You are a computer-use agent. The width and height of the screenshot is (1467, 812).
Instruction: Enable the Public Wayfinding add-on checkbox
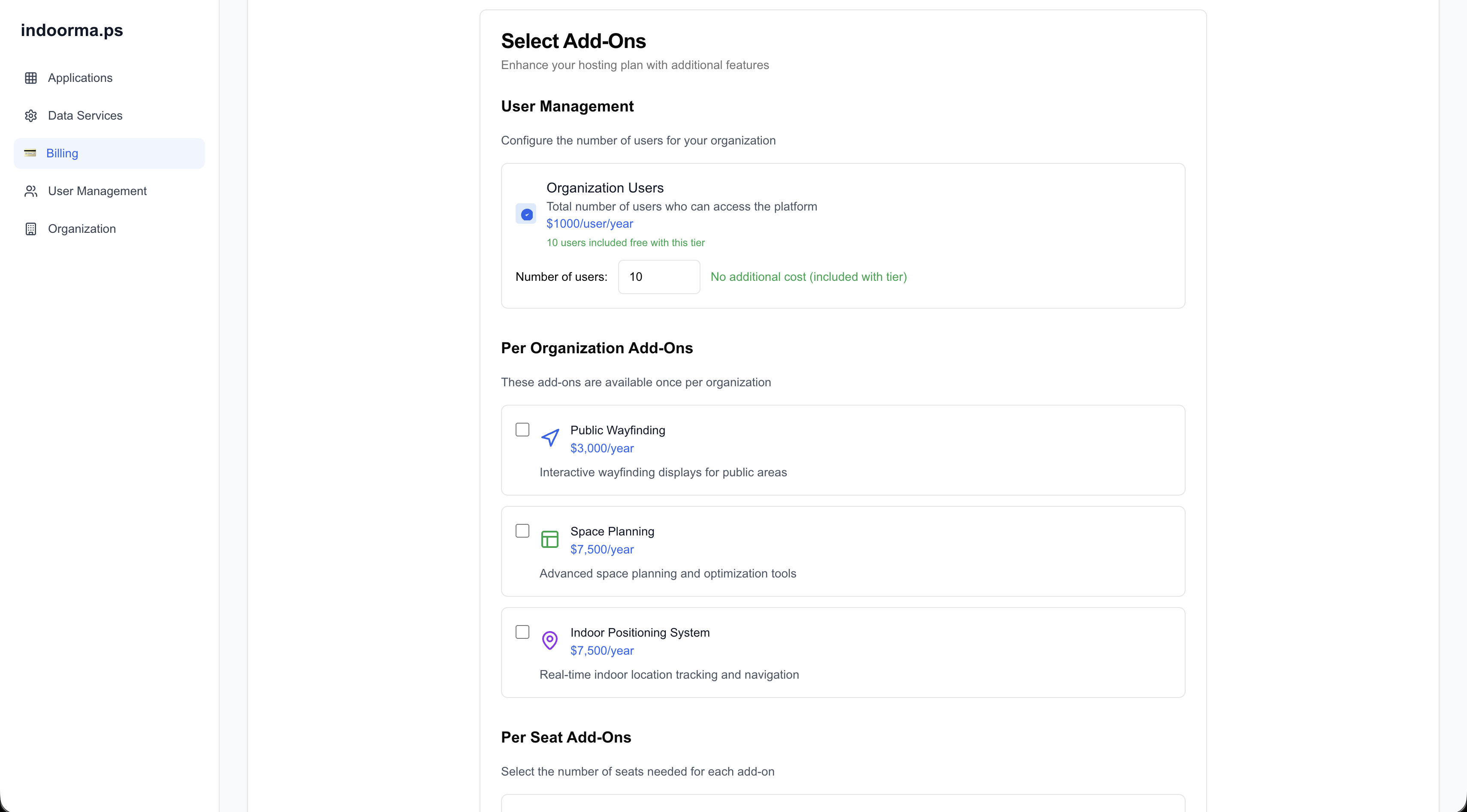522,430
